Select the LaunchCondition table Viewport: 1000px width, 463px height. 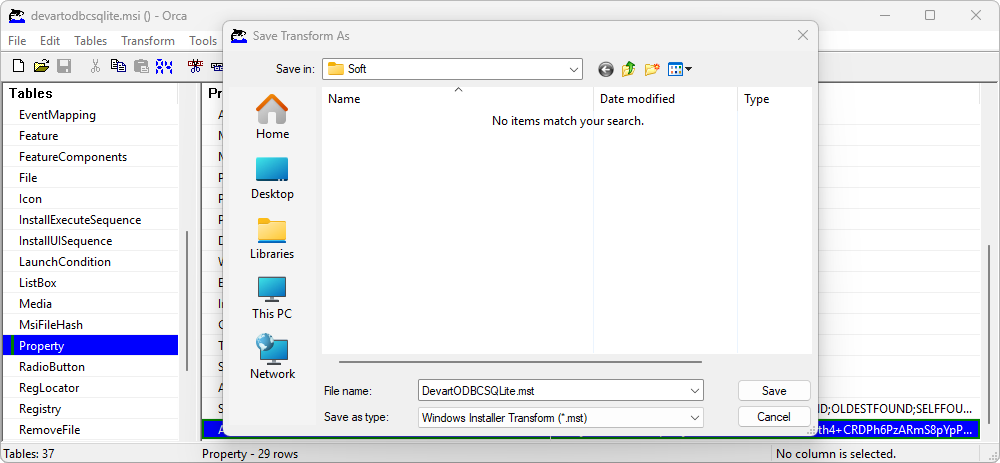point(91,262)
